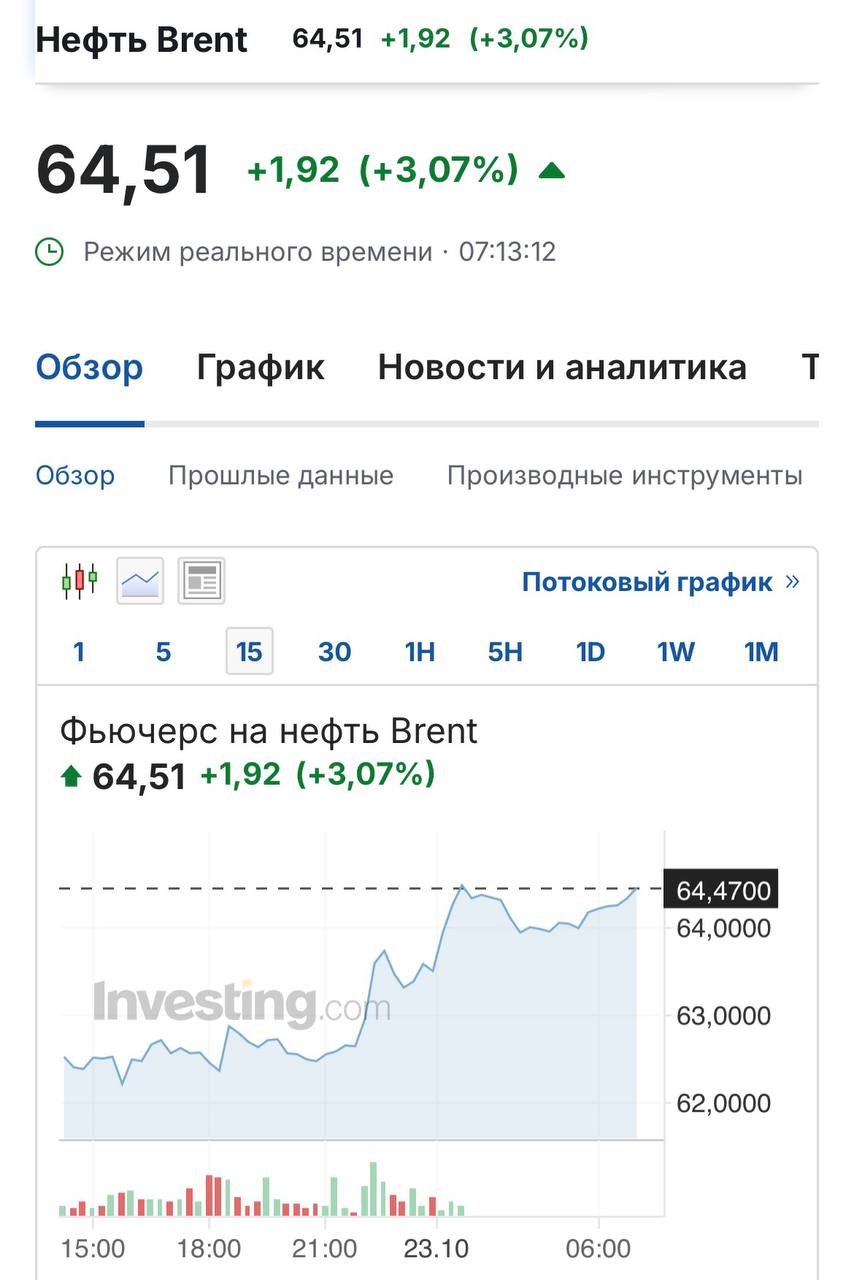Go to Производные инструменты sub-tab

624,475
